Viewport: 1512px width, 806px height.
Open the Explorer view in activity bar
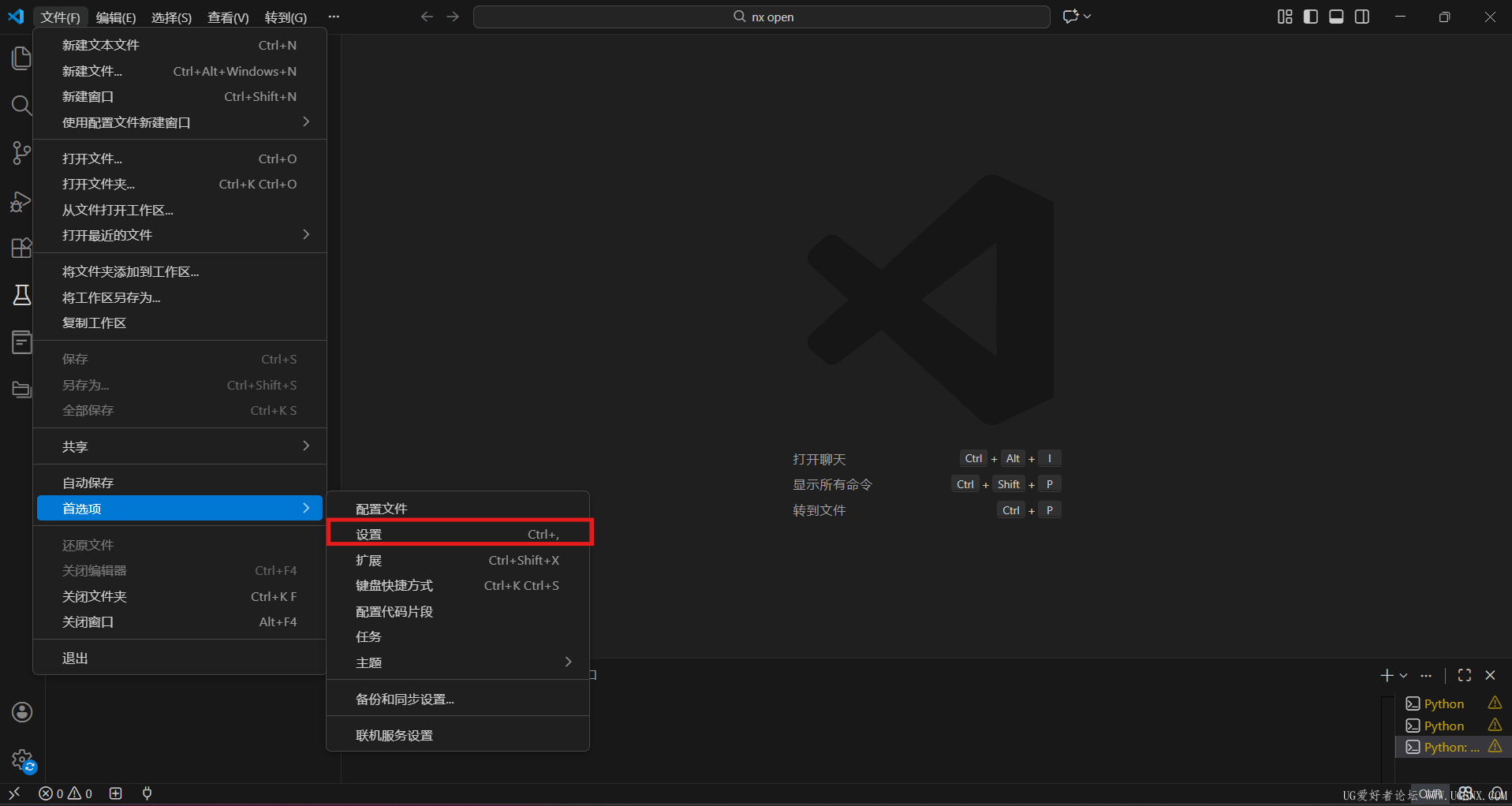pos(21,58)
